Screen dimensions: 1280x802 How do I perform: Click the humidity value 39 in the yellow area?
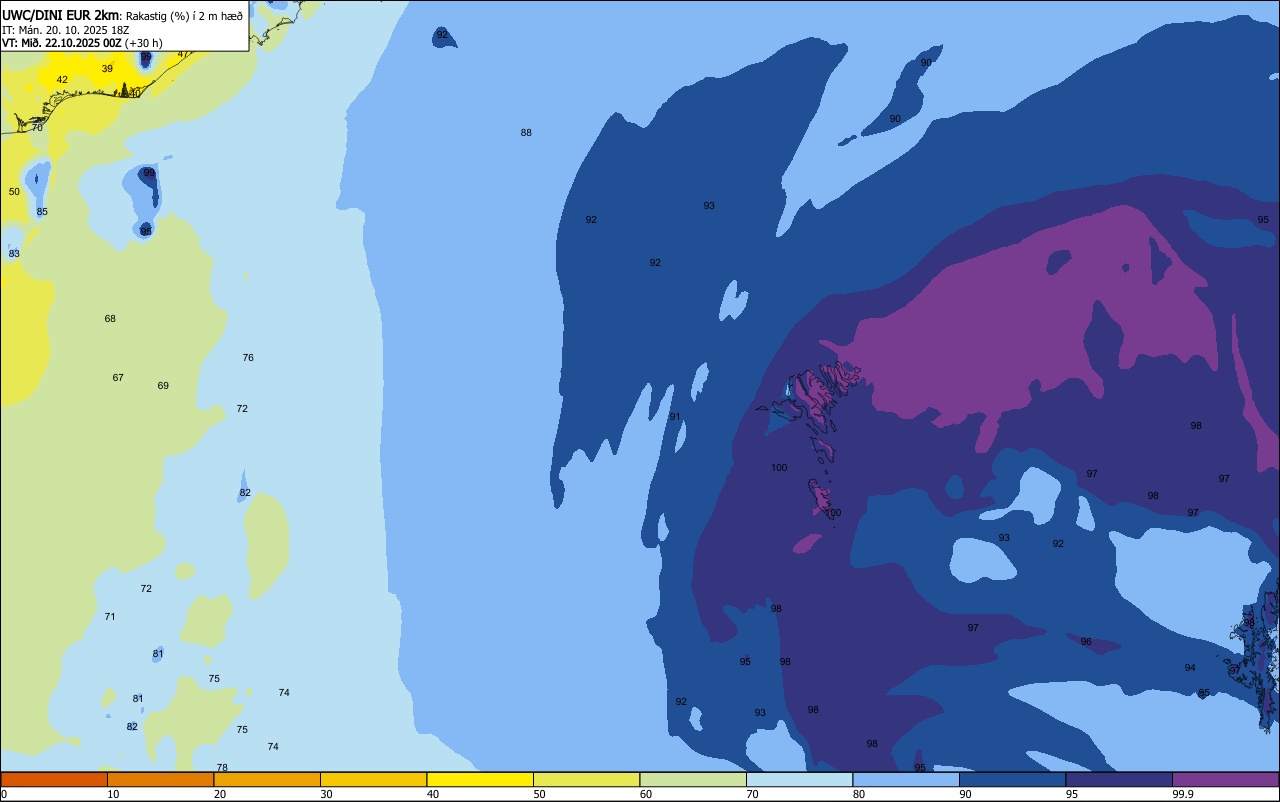pos(107,69)
